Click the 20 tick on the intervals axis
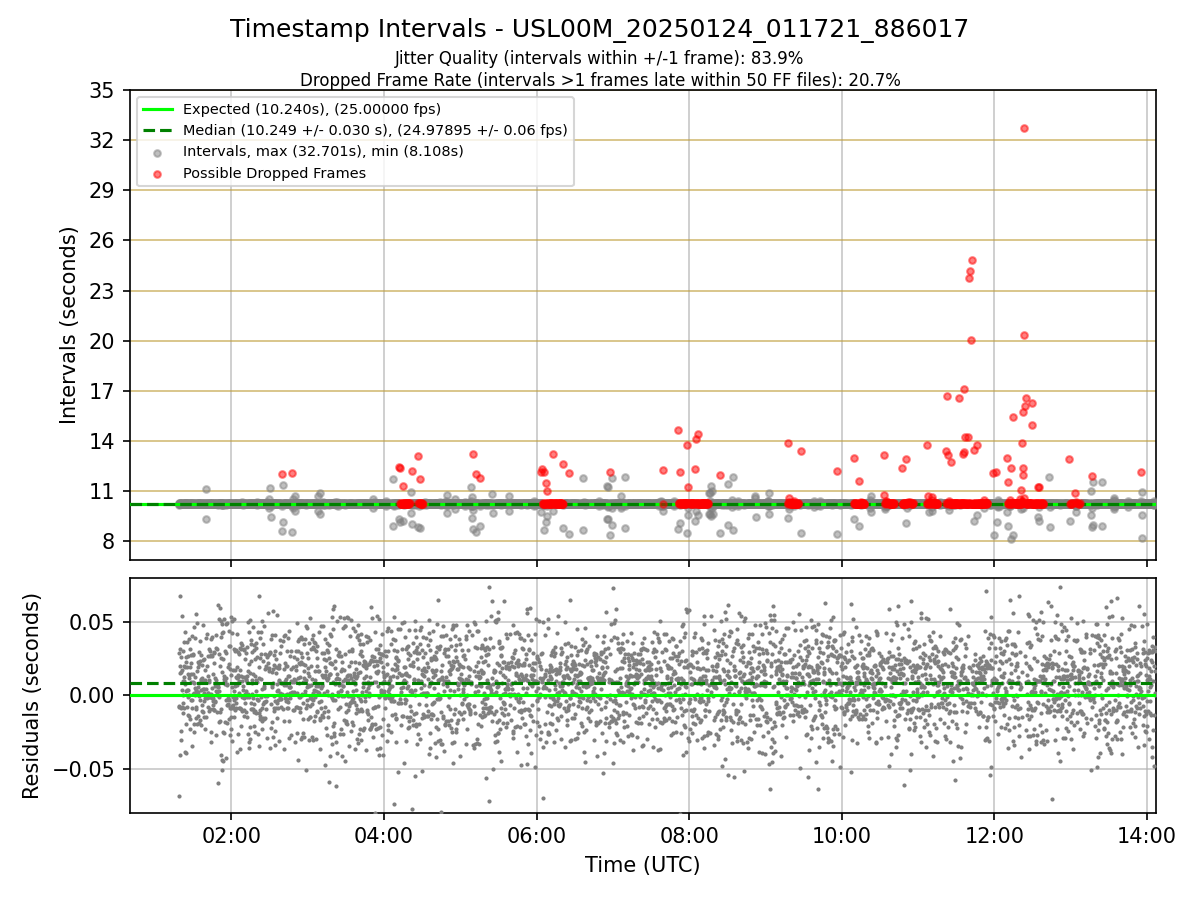This screenshot has height=900, width=1200. (x=102, y=341)
